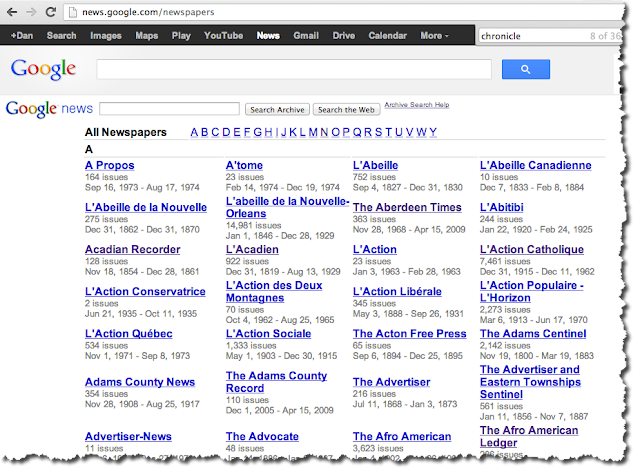Open L'Abeille de la Nouvelle link, 275 issues

(x=146, y=207)
